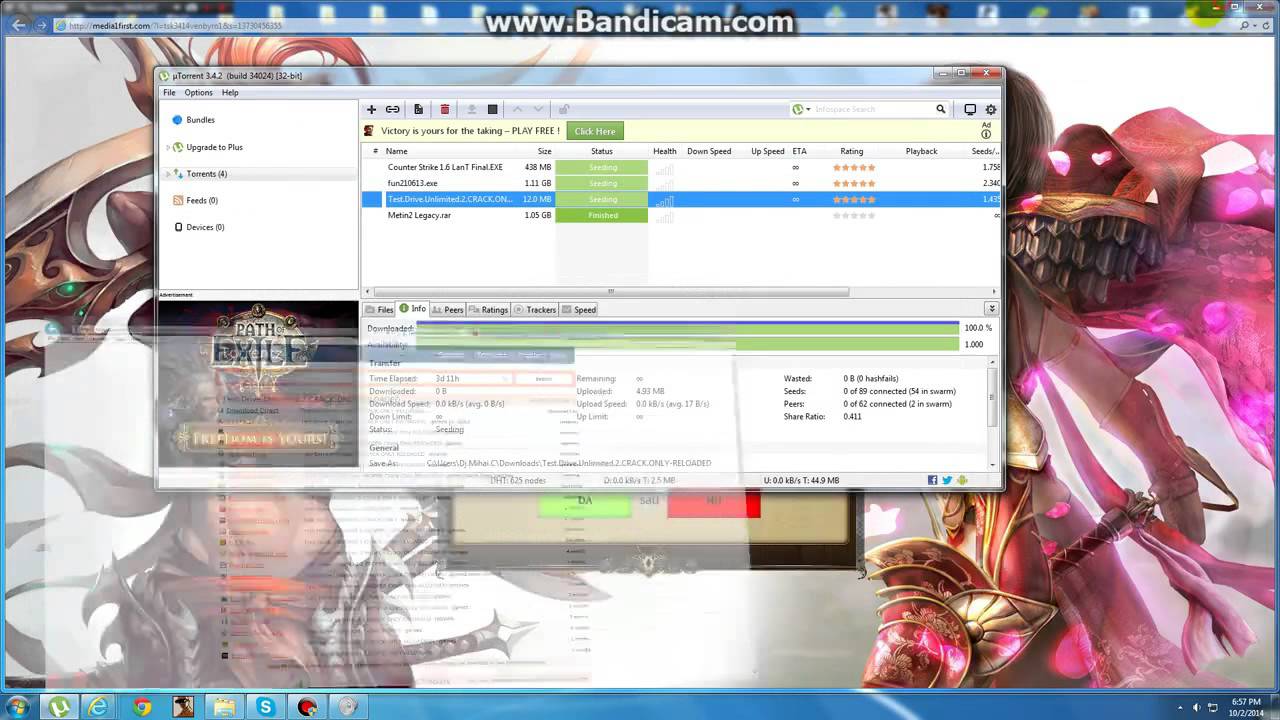1280x720 pixels.
Task: Sort by the Rating column header
Action: (x=852, y=151)
